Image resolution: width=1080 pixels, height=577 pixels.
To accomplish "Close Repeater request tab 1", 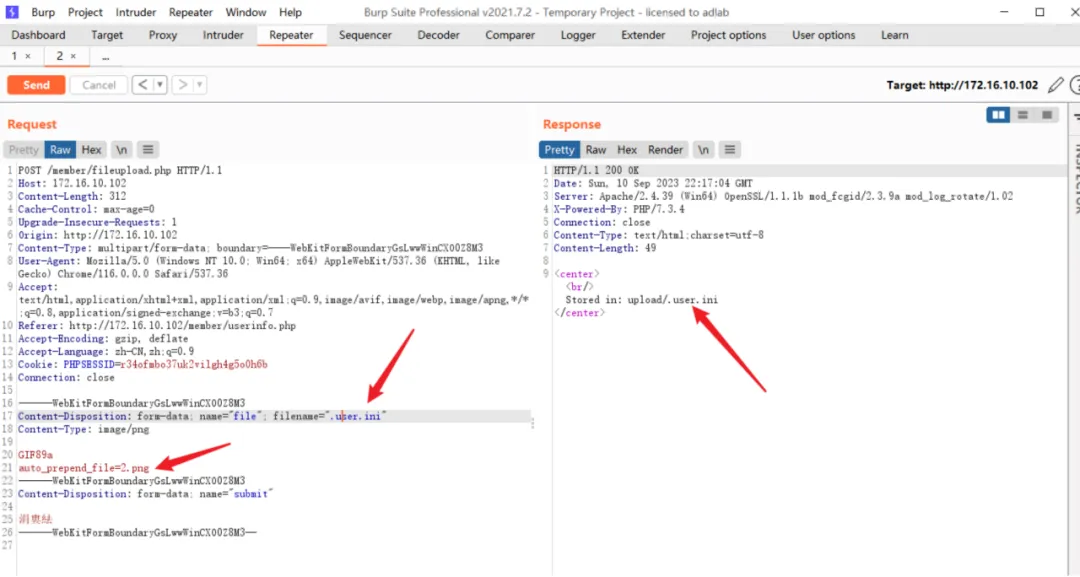I will pos(28,56).
